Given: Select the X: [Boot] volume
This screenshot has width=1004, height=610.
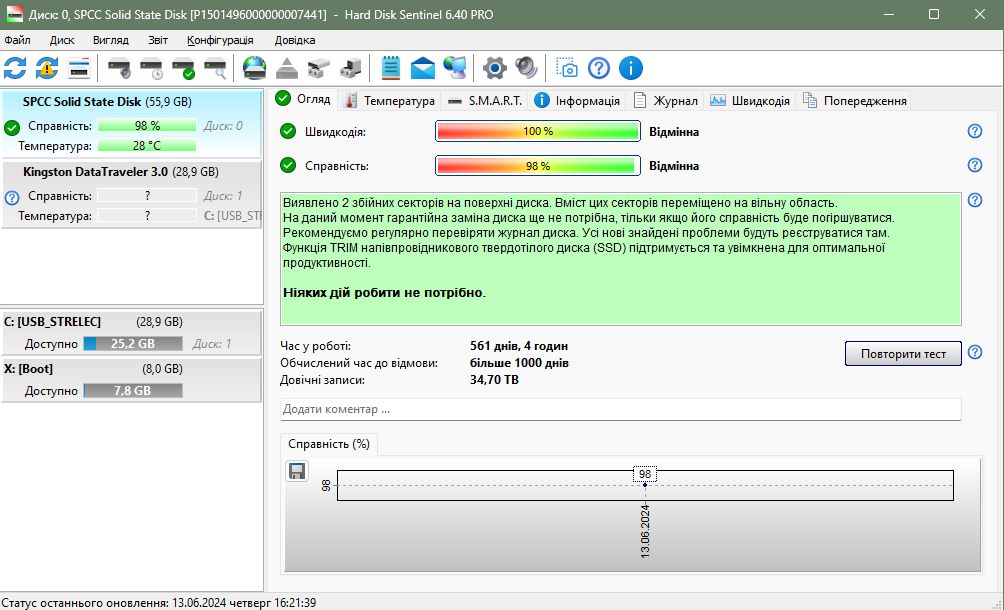Looking at the screenshot, I should tap(131, 380).
